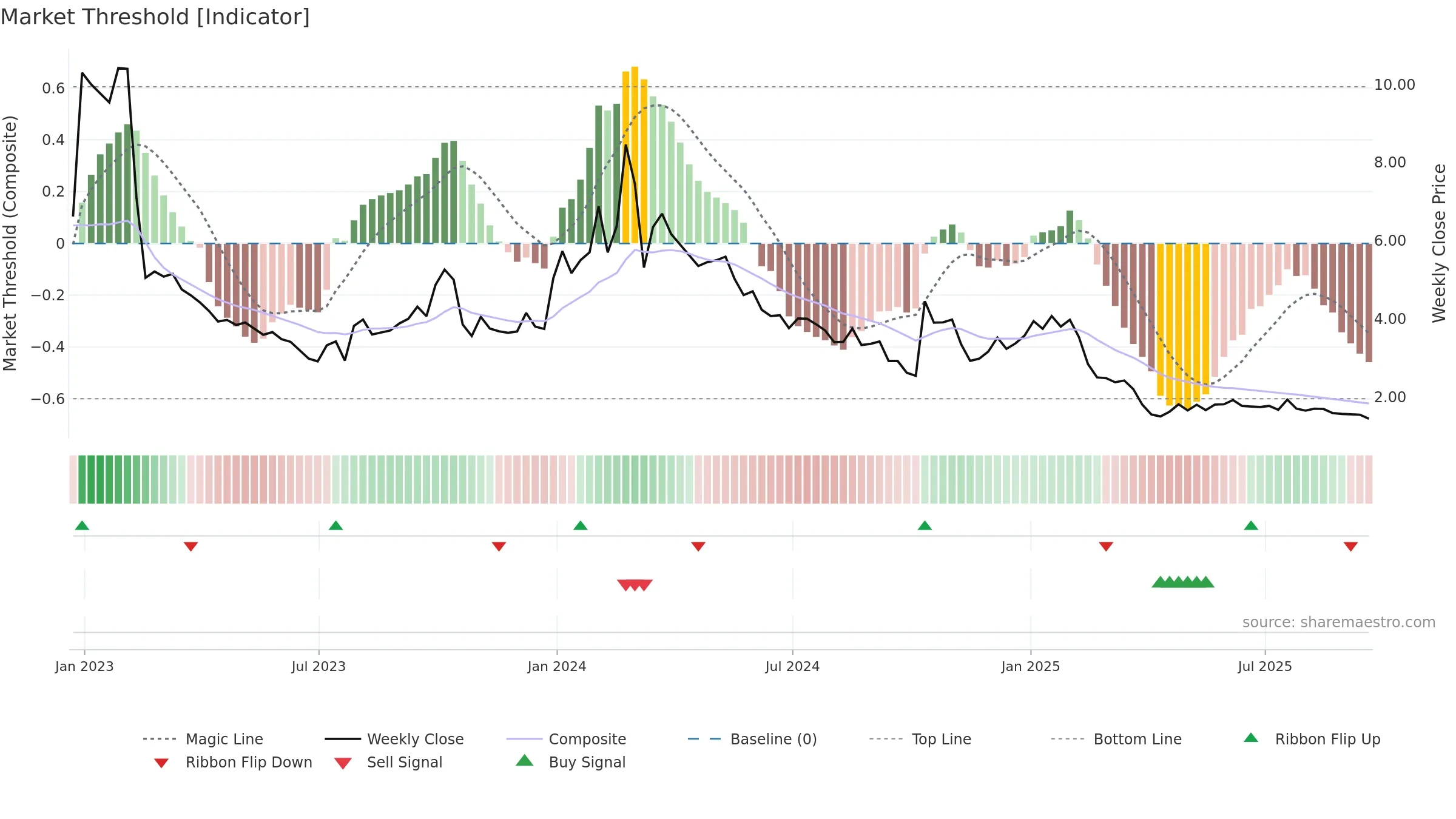The height and width of the screenshot is (819, 1456).
Task: Click the −0.4 tick on left axis
Action: (x=48, y=347)
